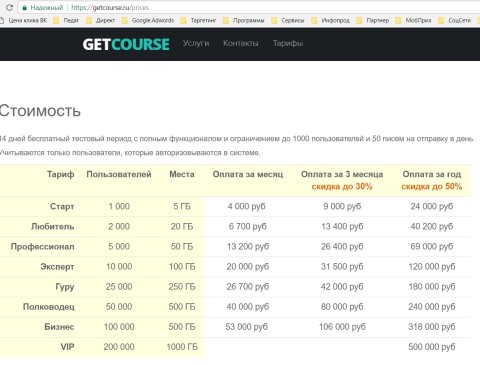Open the Контакты menu item
Image resolution: width=480 pixels, height=365 pixels.
pyautogui.click(x=241, y=43)
